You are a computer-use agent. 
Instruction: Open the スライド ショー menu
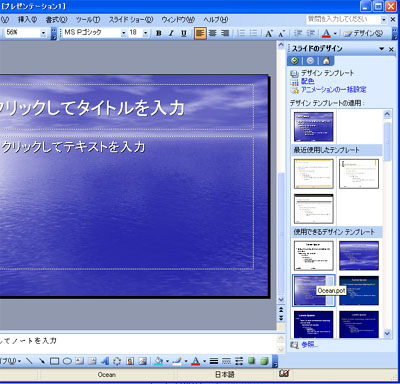pos(131,19)
